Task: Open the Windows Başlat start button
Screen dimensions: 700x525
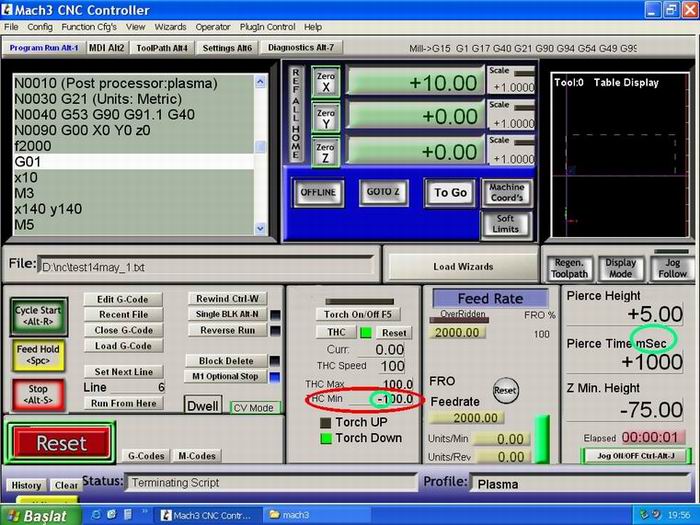Action: click(x=40, y=516)
